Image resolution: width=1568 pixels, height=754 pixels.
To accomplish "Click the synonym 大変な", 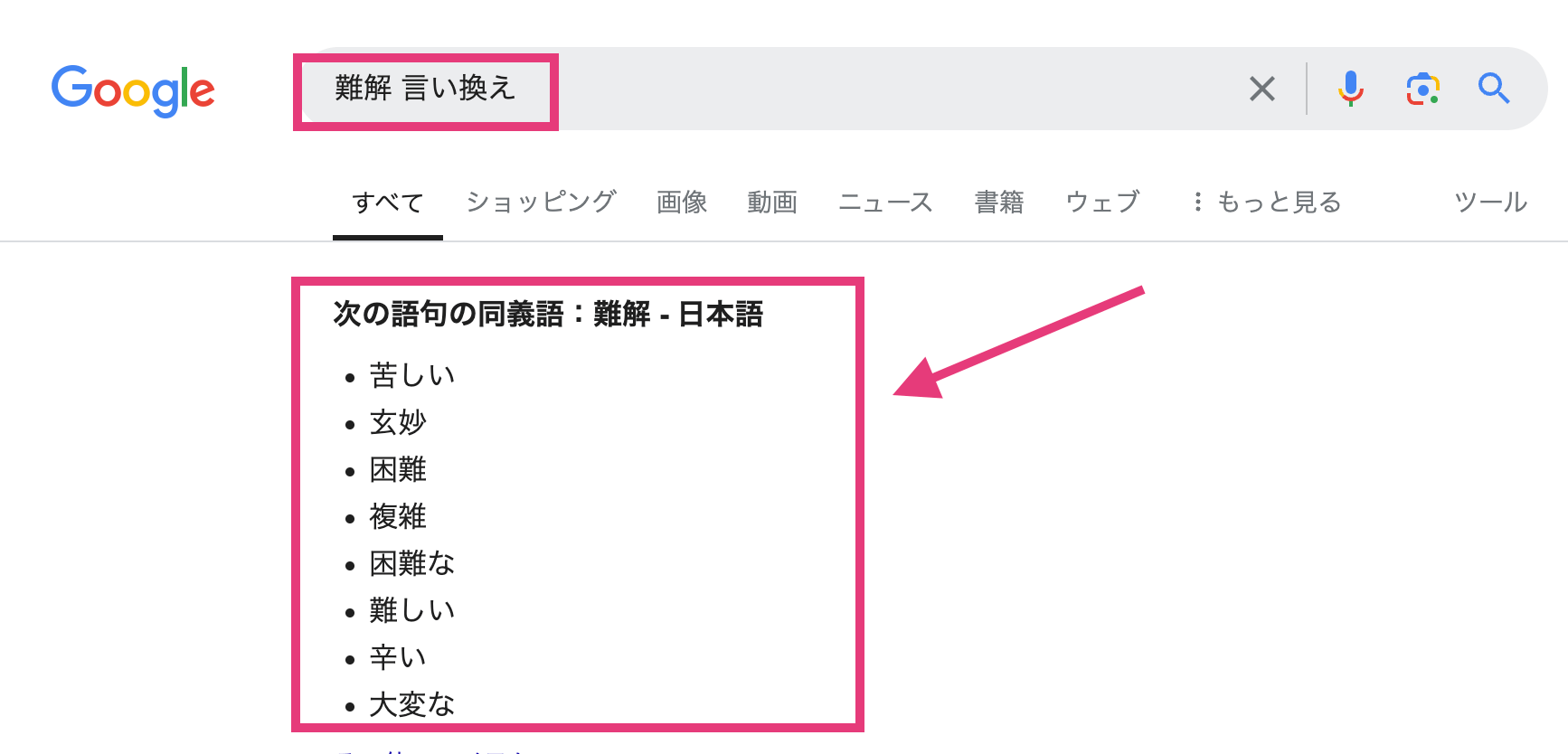I will click(411, 703).
